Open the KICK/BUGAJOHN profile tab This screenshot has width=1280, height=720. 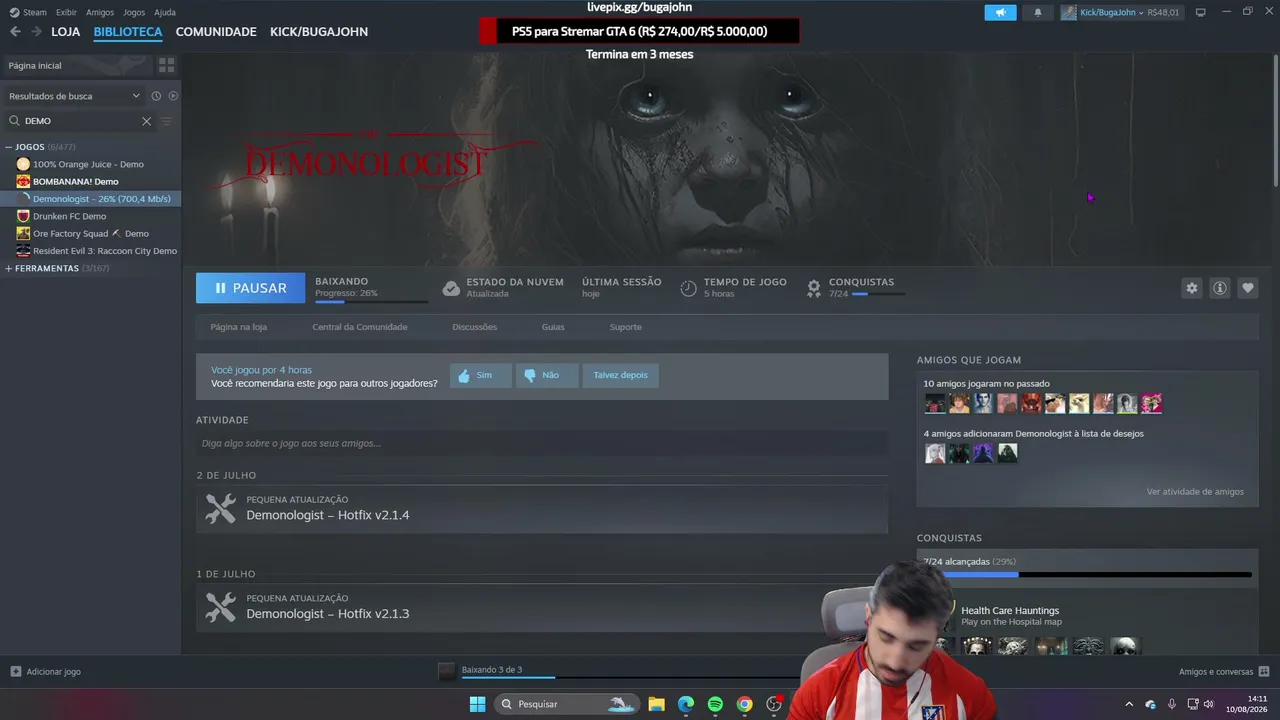click(319, 32)
